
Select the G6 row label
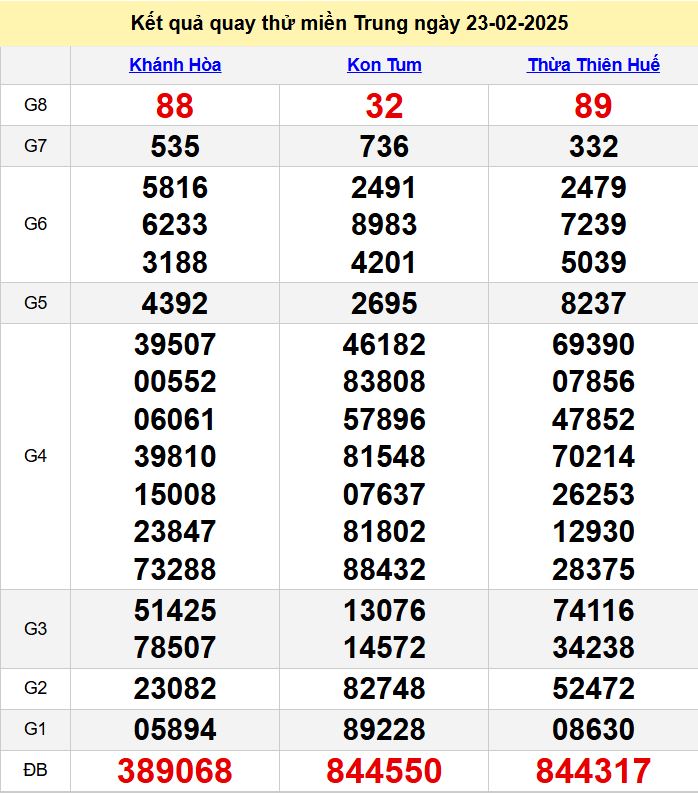(35, 224)
